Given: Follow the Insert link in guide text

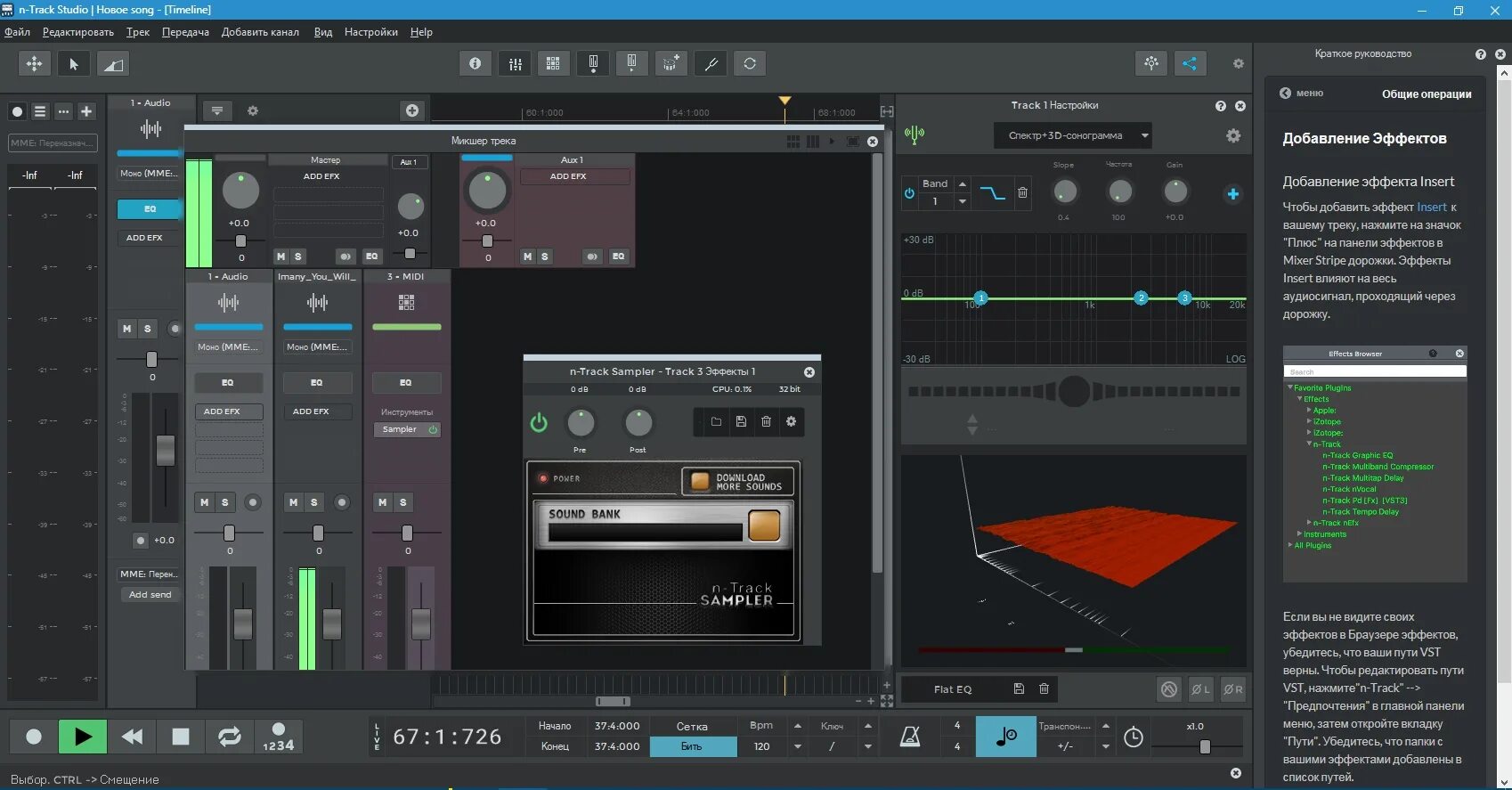Looking at the screenshot, I should 1432,207.
